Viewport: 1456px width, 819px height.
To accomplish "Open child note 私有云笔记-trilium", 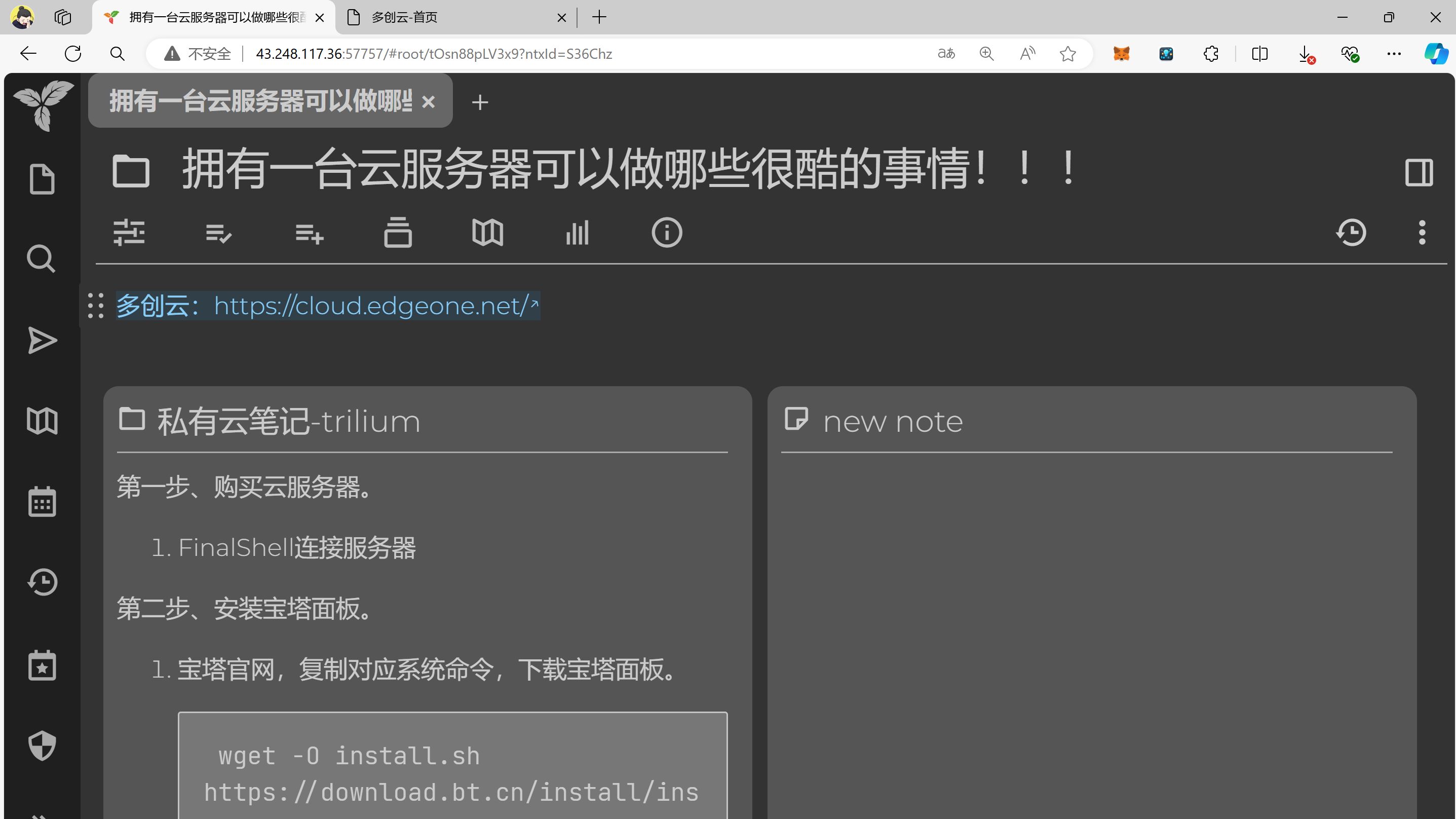I will 288,421.
